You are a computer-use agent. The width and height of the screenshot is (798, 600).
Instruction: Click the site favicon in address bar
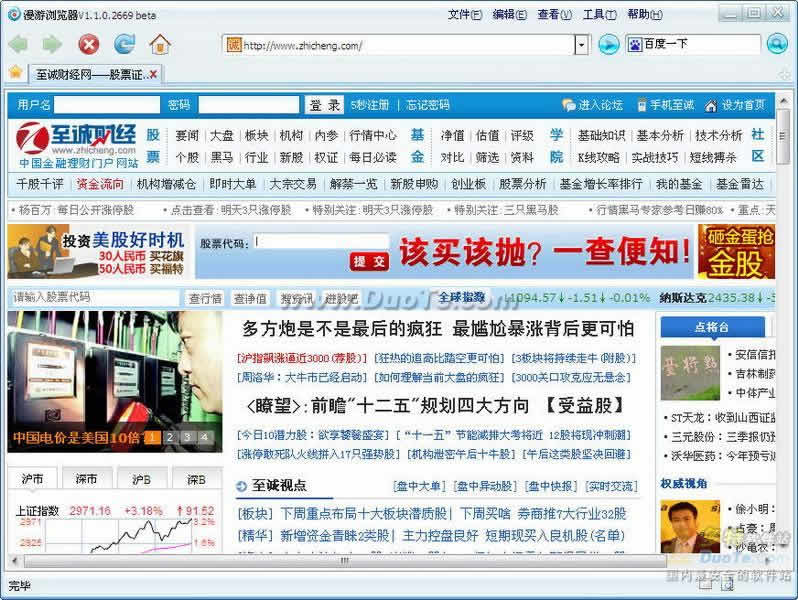234,45
